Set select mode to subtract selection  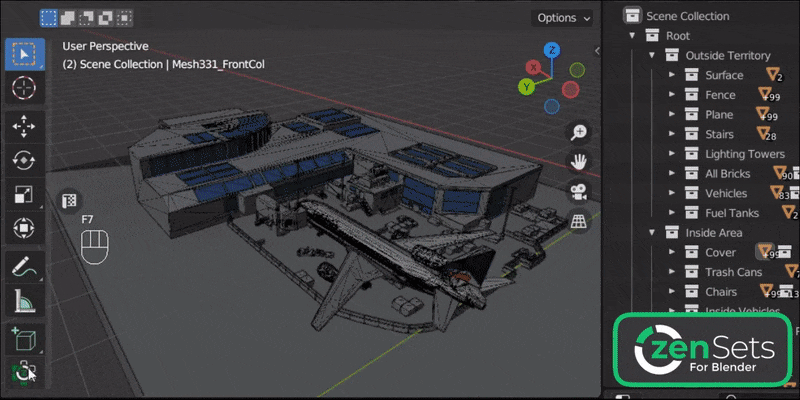point(86,18)
